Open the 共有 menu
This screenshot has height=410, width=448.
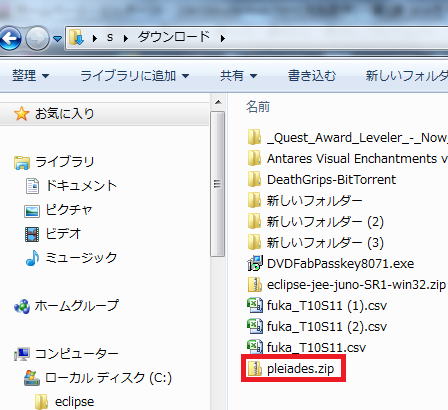click(239, 76)
